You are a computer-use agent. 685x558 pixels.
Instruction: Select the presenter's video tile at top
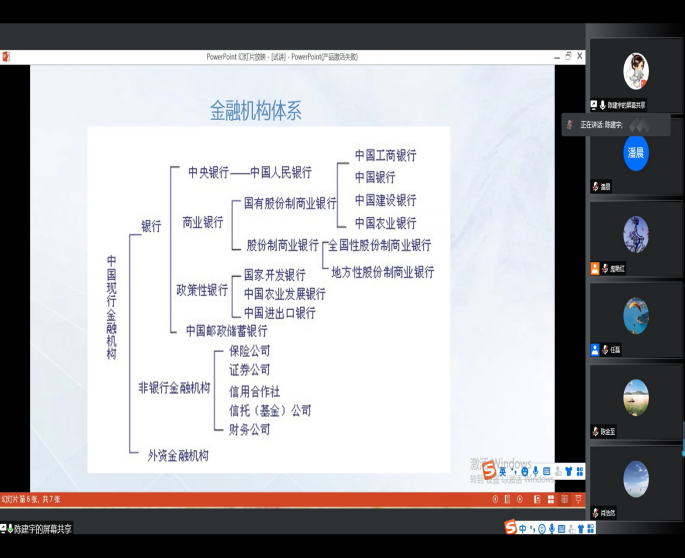click(636, 72)
